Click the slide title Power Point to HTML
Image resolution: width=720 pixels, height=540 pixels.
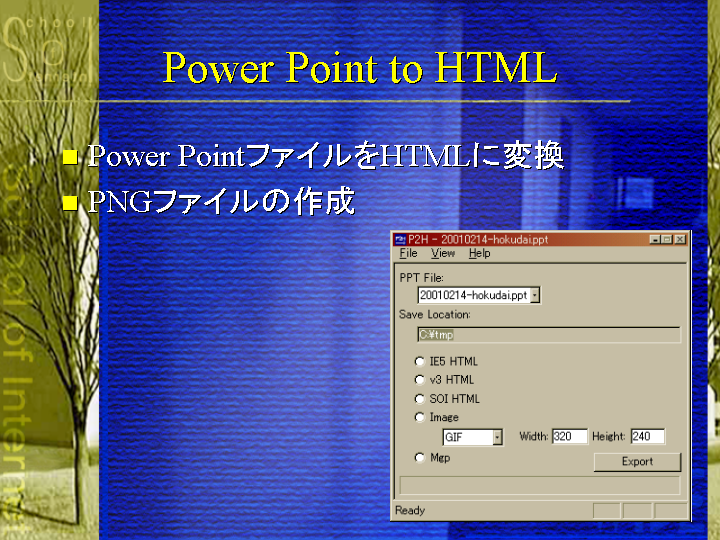coord(360,68)
